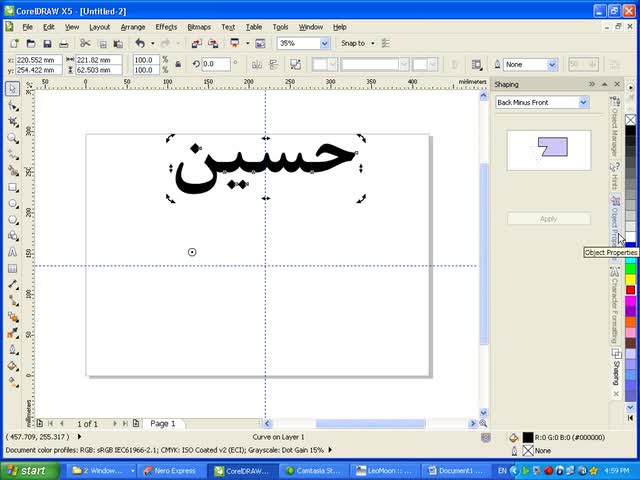
Task: Select the no-color X swatch in the palette
Action: [631, 120]
